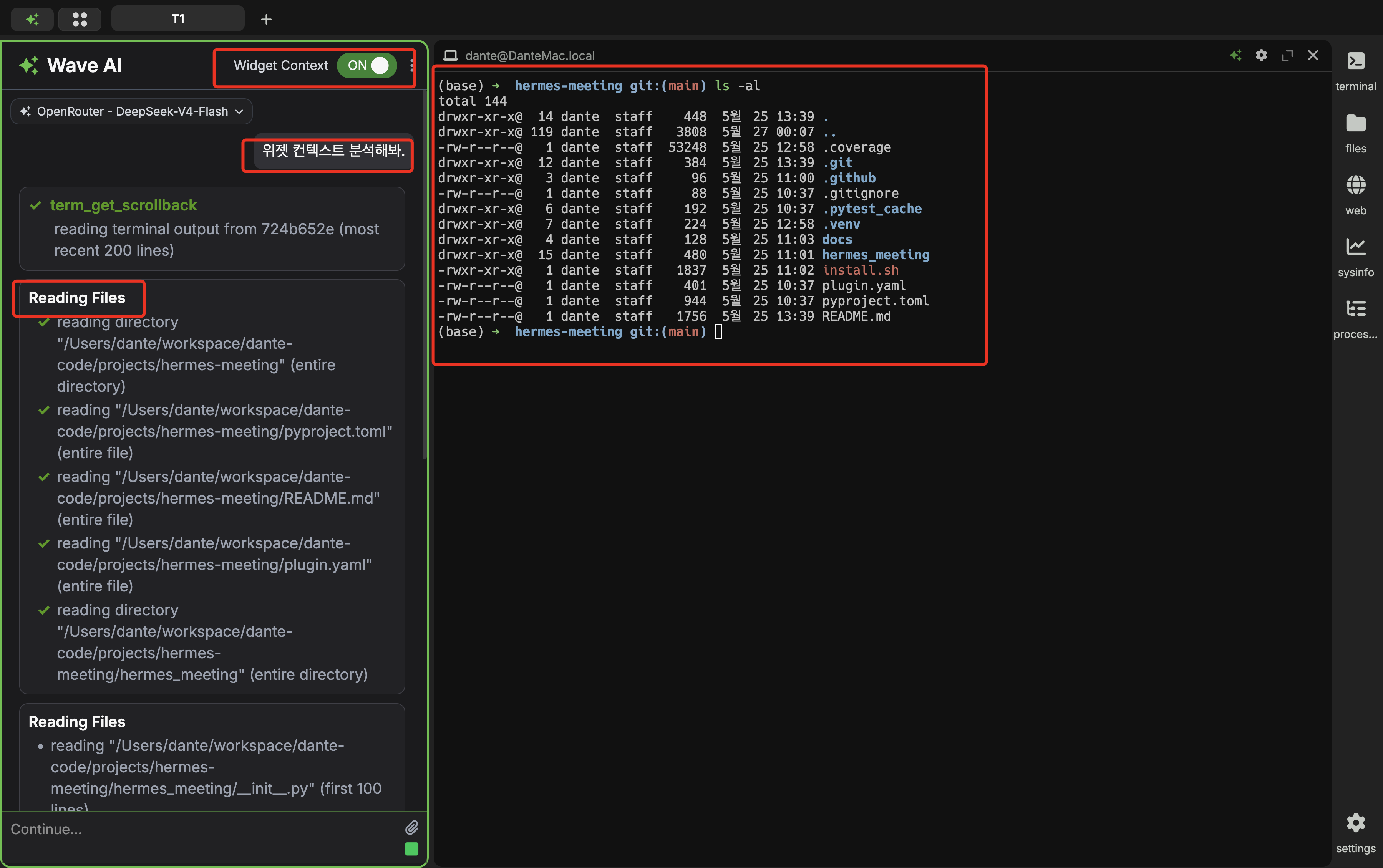Click the __init__.py reading entry
This screenshot has height=868, width=1383.
click(216, 777)
